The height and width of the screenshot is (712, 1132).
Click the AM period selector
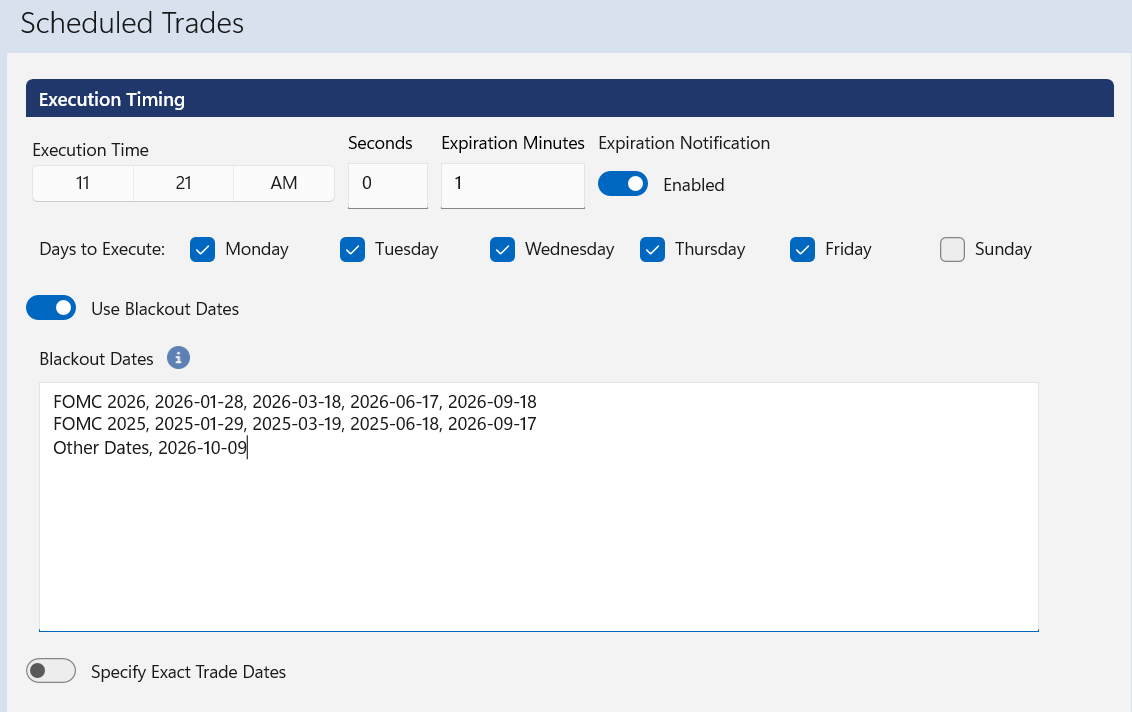pyautogui.click(x=284, y=183)
